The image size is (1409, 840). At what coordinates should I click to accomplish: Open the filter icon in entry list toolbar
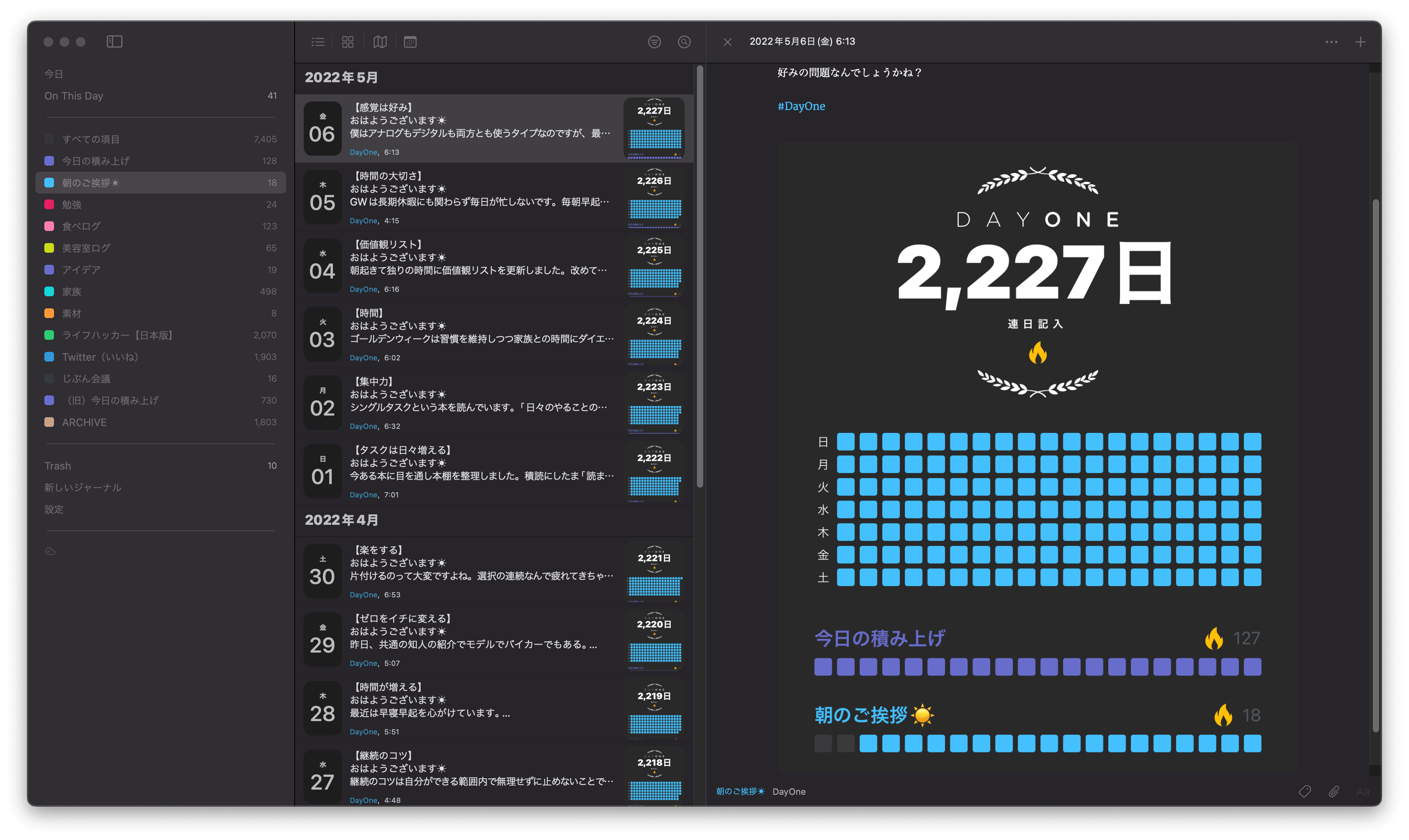654,42
